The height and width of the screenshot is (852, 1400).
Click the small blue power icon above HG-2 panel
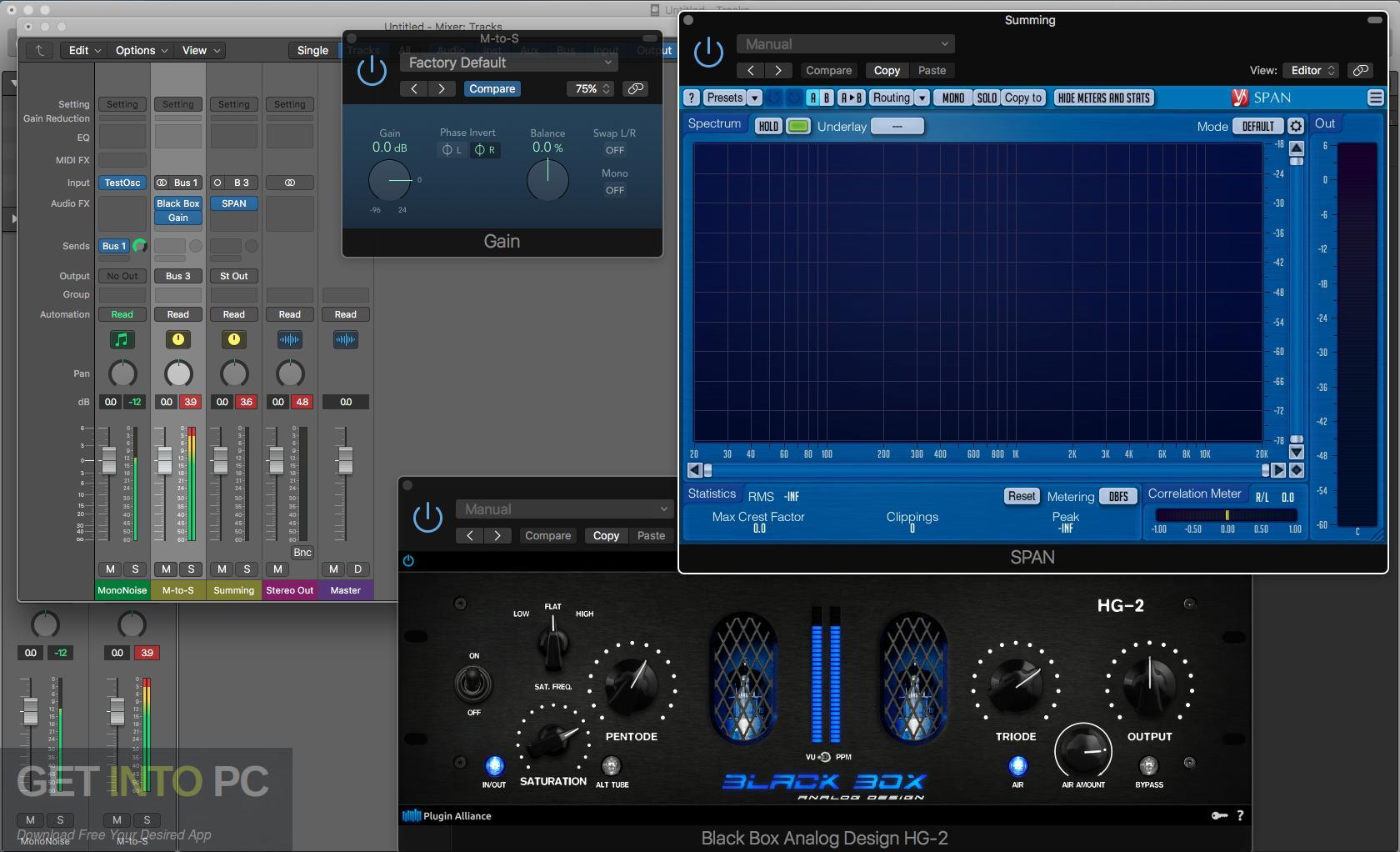click(x=408, y=560)
